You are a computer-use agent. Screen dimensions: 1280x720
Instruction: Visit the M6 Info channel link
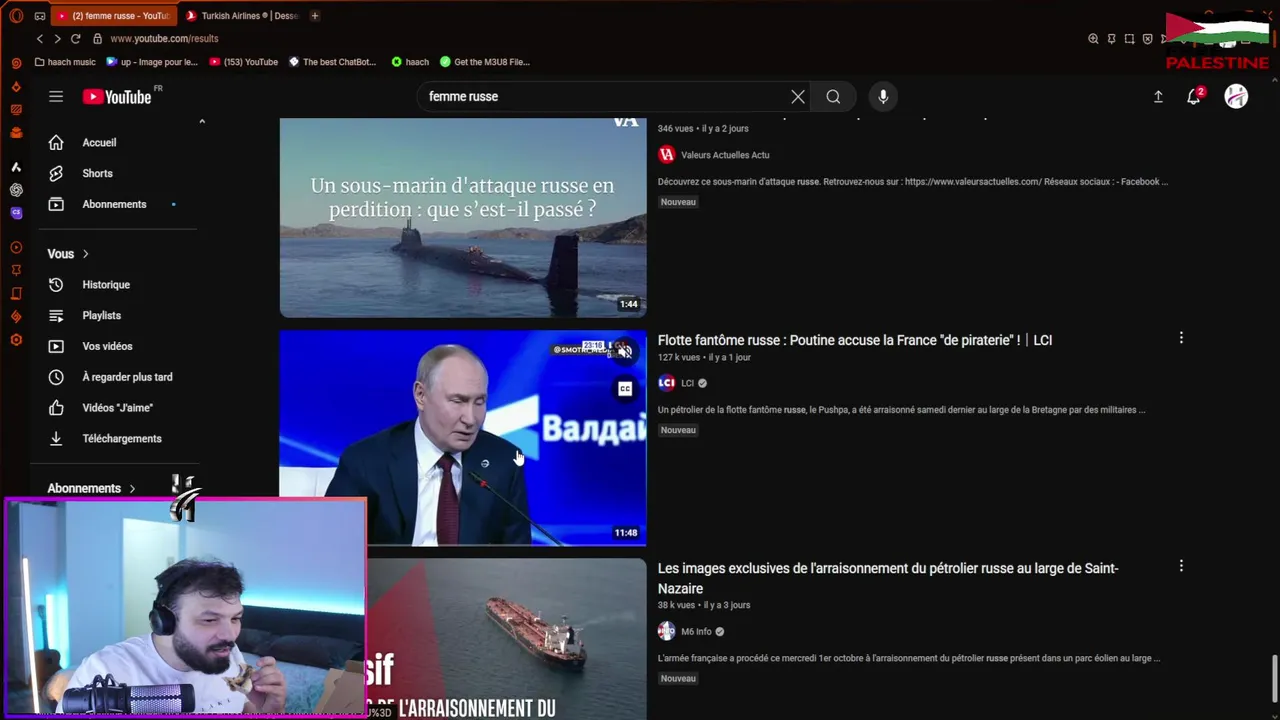pyautogui.click(x=696, y=631)
